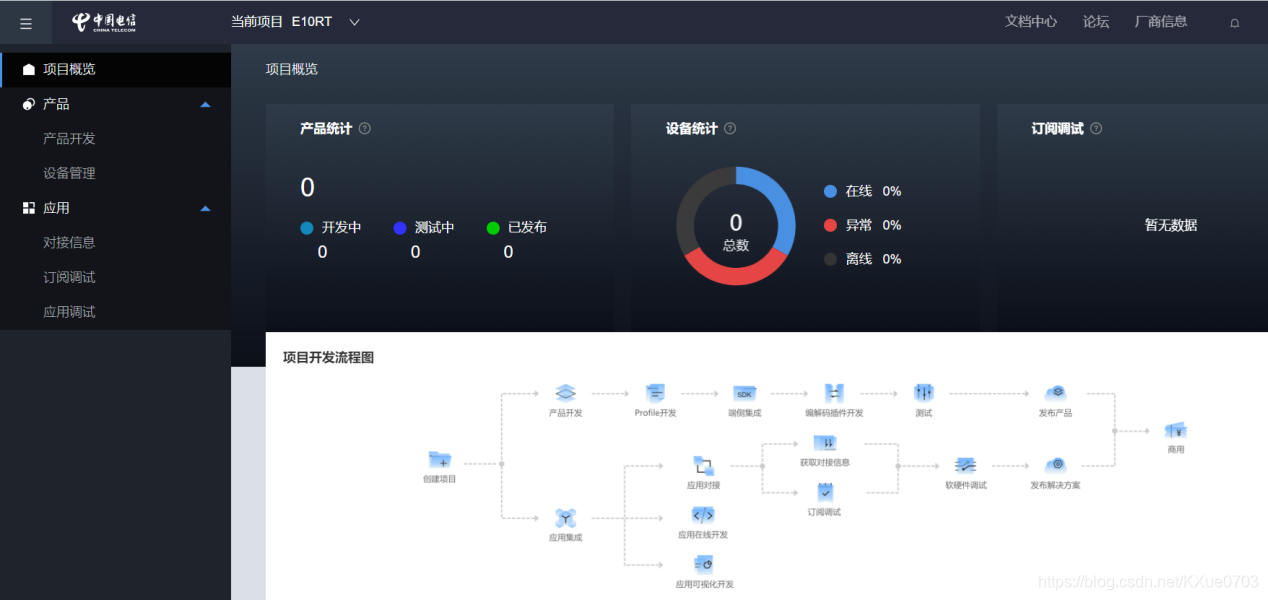Open the 论坛 link
Image resolution: width=1268 pixels, height=600 pixels.
click(x=1096, y=21)
